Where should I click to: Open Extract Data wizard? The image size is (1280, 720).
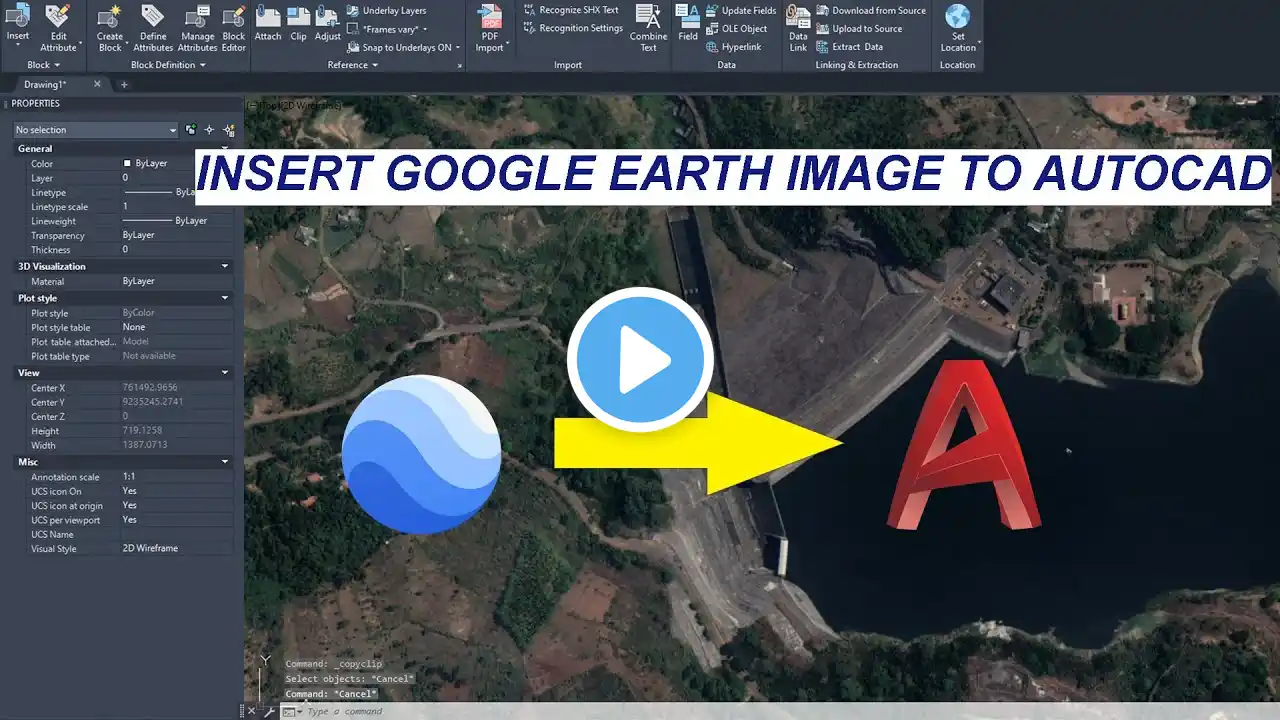point(850,46)
